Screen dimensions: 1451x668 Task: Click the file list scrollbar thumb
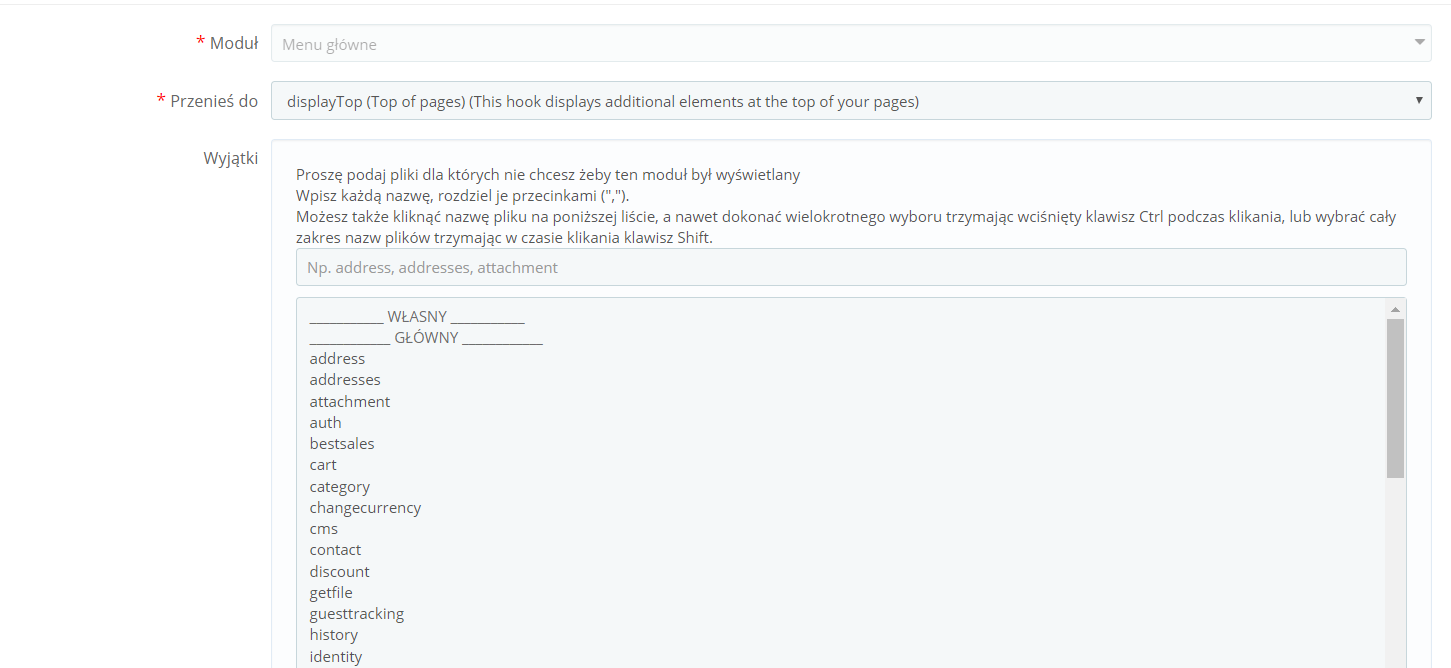tap(1395, 398)
